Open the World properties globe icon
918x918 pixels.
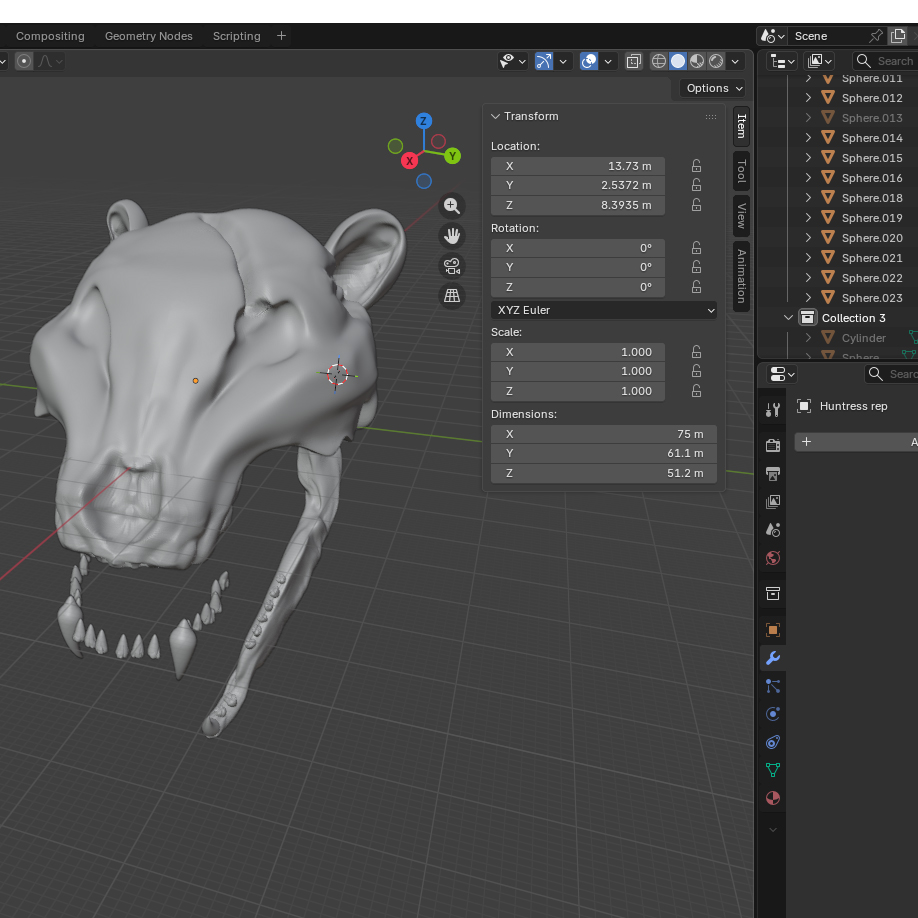tap(772, 558)
